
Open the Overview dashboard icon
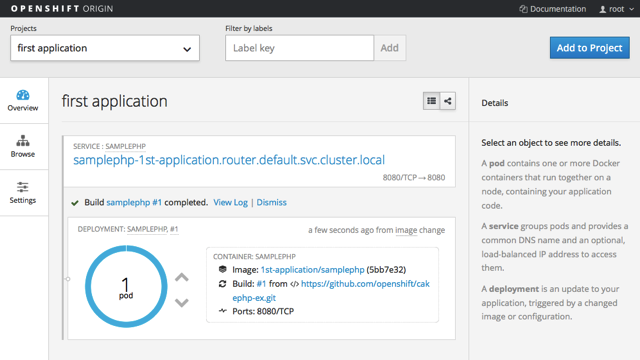pos(23,95)
